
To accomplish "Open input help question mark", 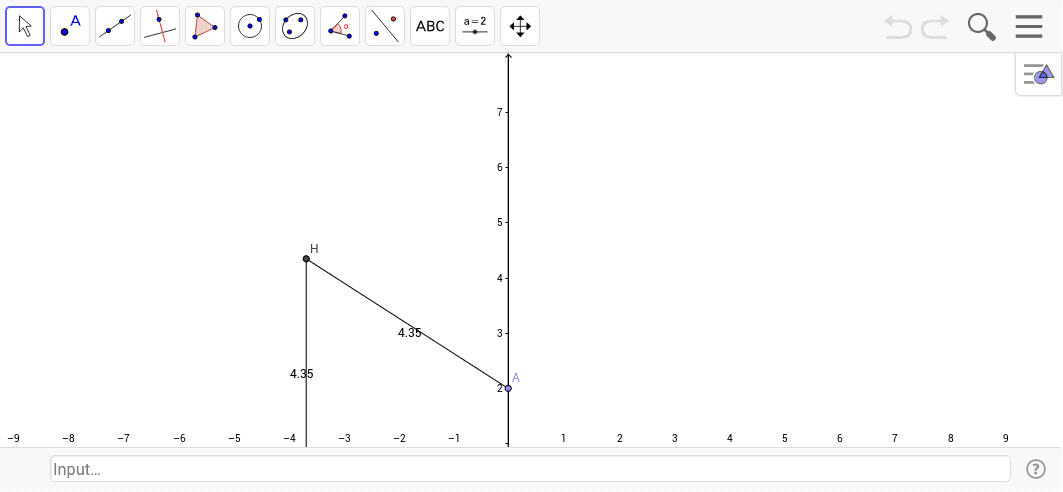I will (x=1035, y=469).
